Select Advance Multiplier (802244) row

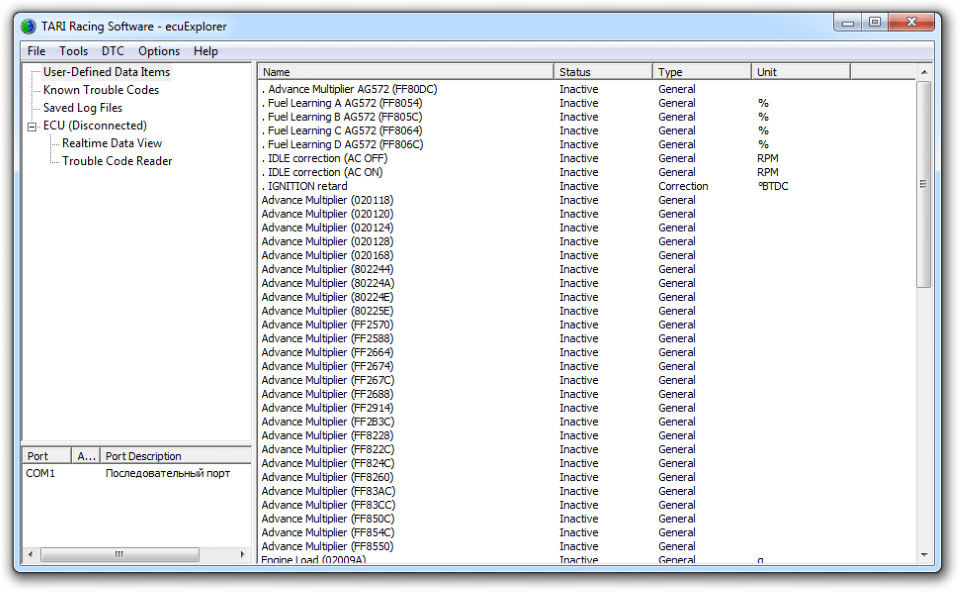[587, 269]
